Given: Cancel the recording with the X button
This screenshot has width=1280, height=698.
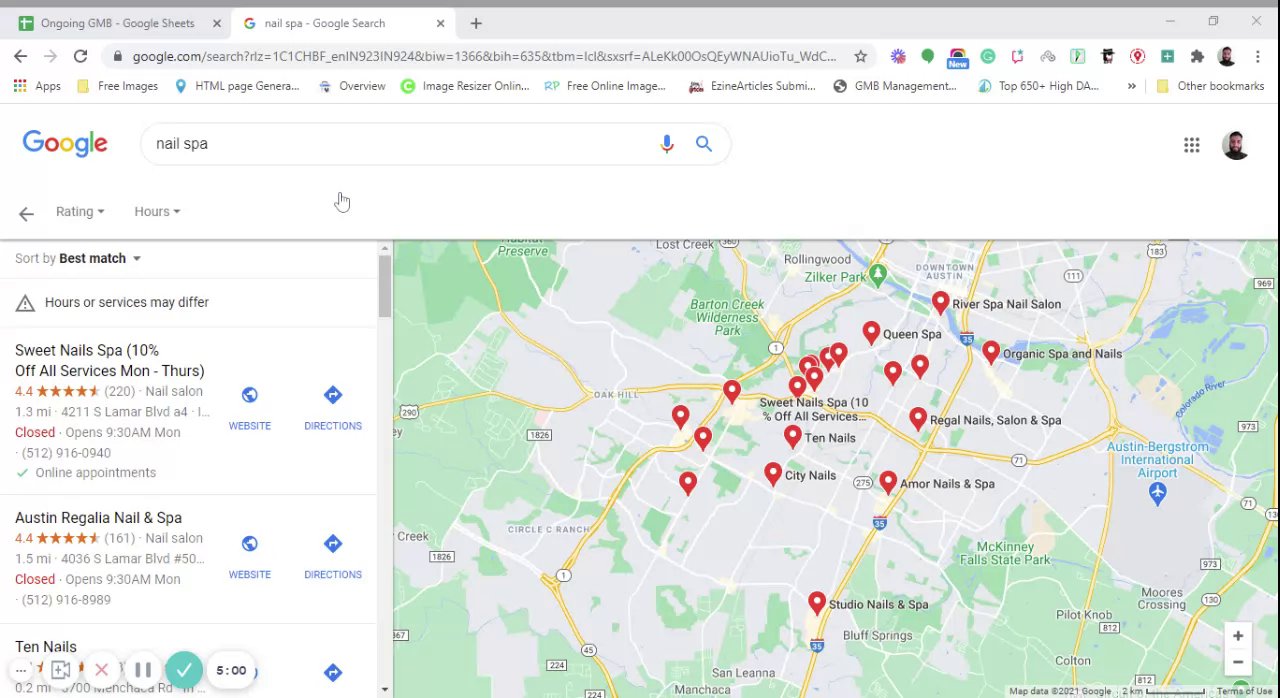Looking at the screenshot, I should pos(101,670).
